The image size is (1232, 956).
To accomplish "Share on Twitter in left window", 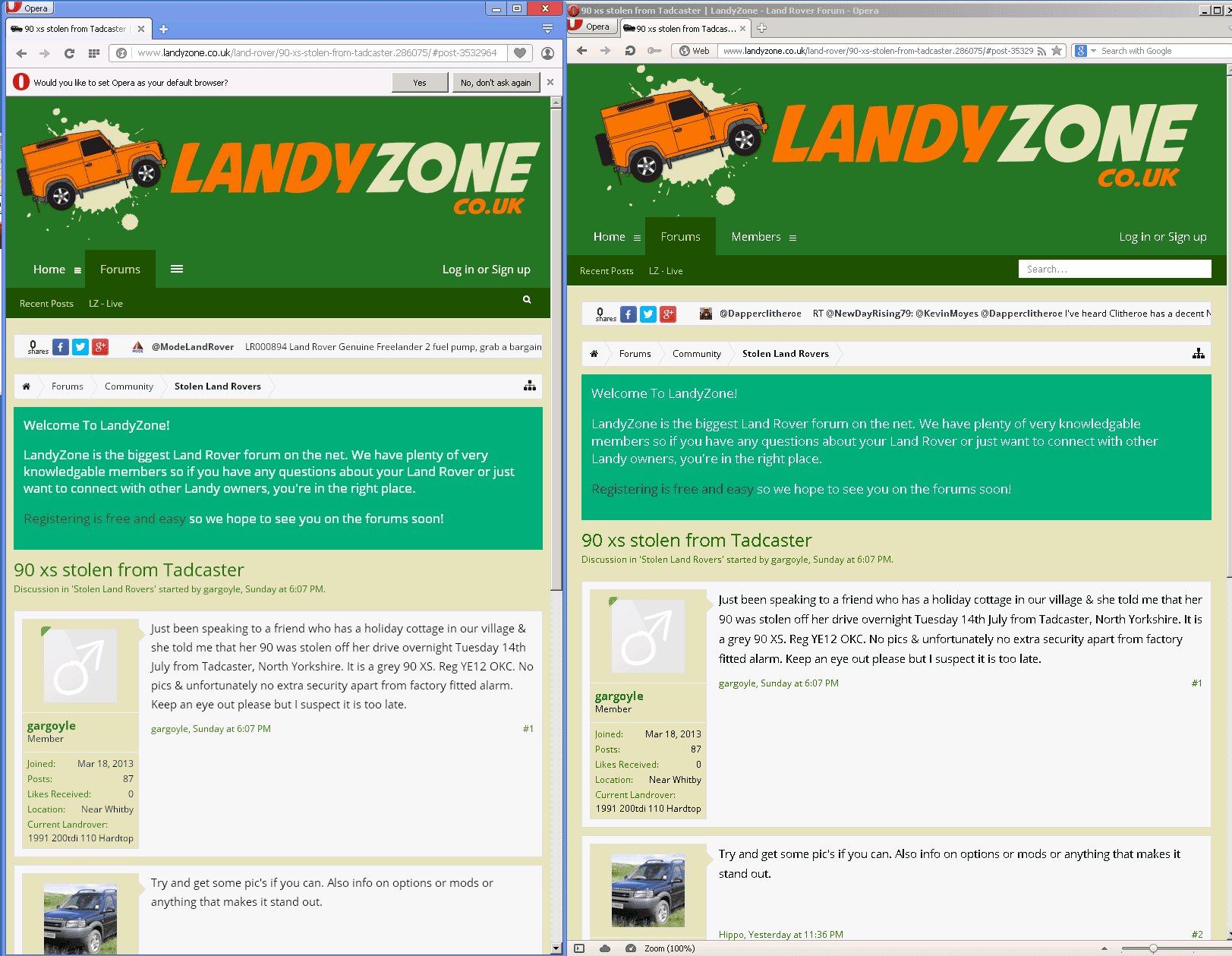I will (80, 347).
